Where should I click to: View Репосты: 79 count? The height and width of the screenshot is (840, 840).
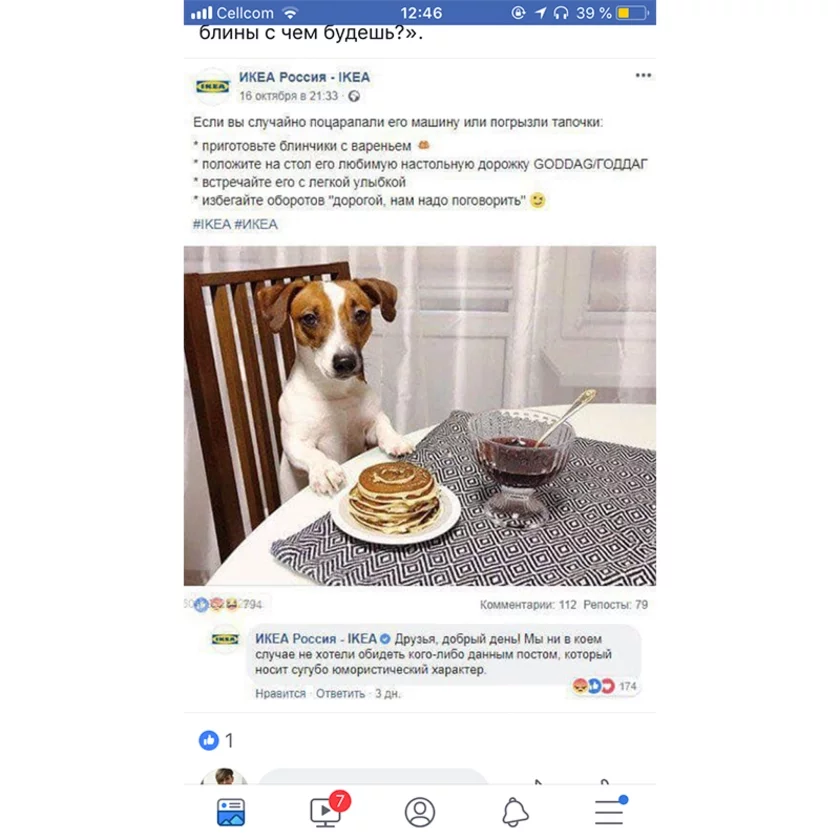coord(616,605)
